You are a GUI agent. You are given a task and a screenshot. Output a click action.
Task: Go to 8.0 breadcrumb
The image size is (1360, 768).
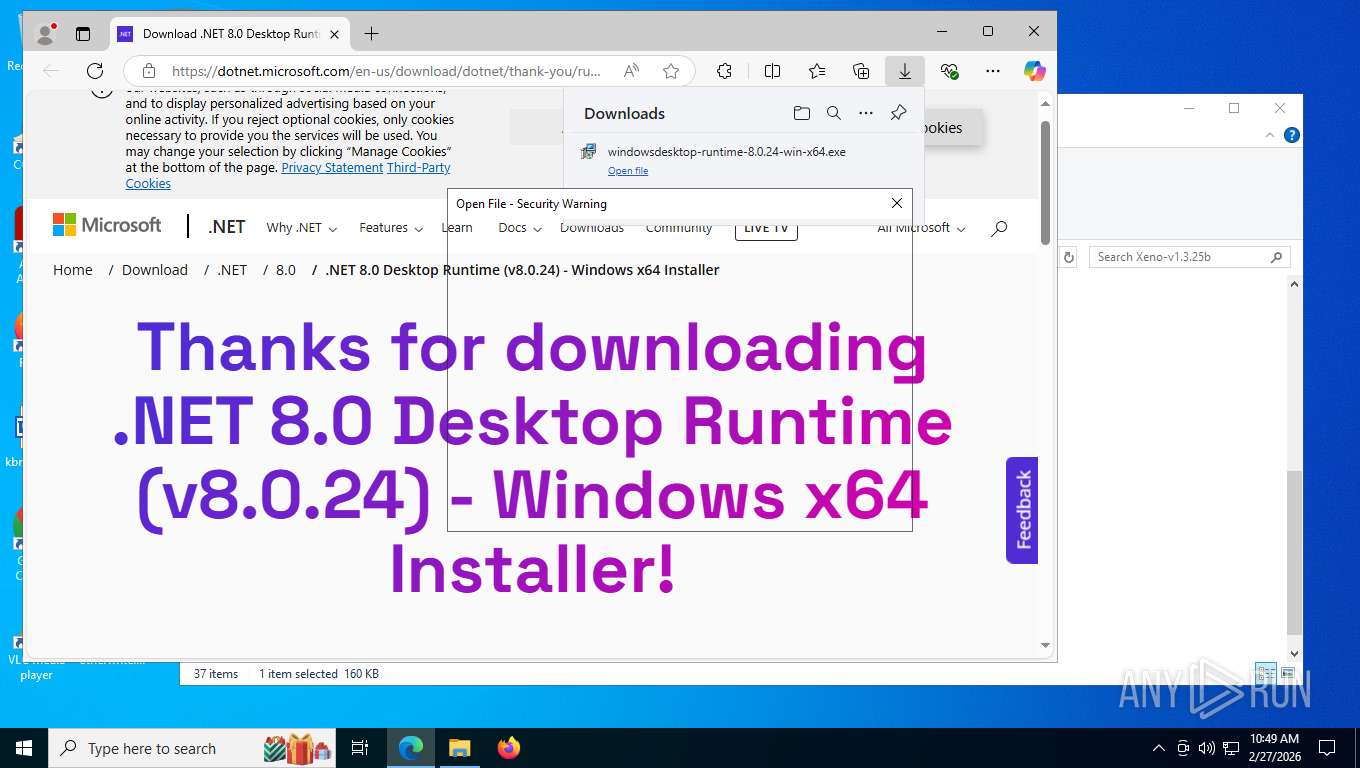point(286,270)
